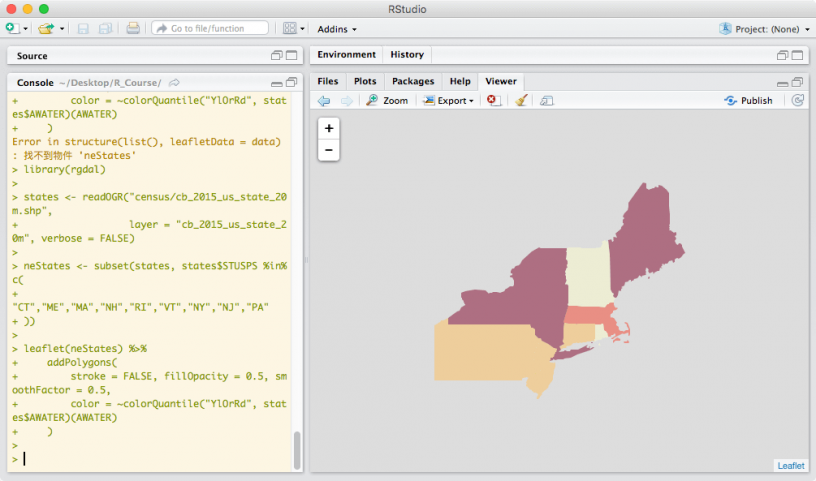Image resolution: width=816 pixels, height=481 pixels.
Task: Click the Go to file/function field
Action: 211,28
